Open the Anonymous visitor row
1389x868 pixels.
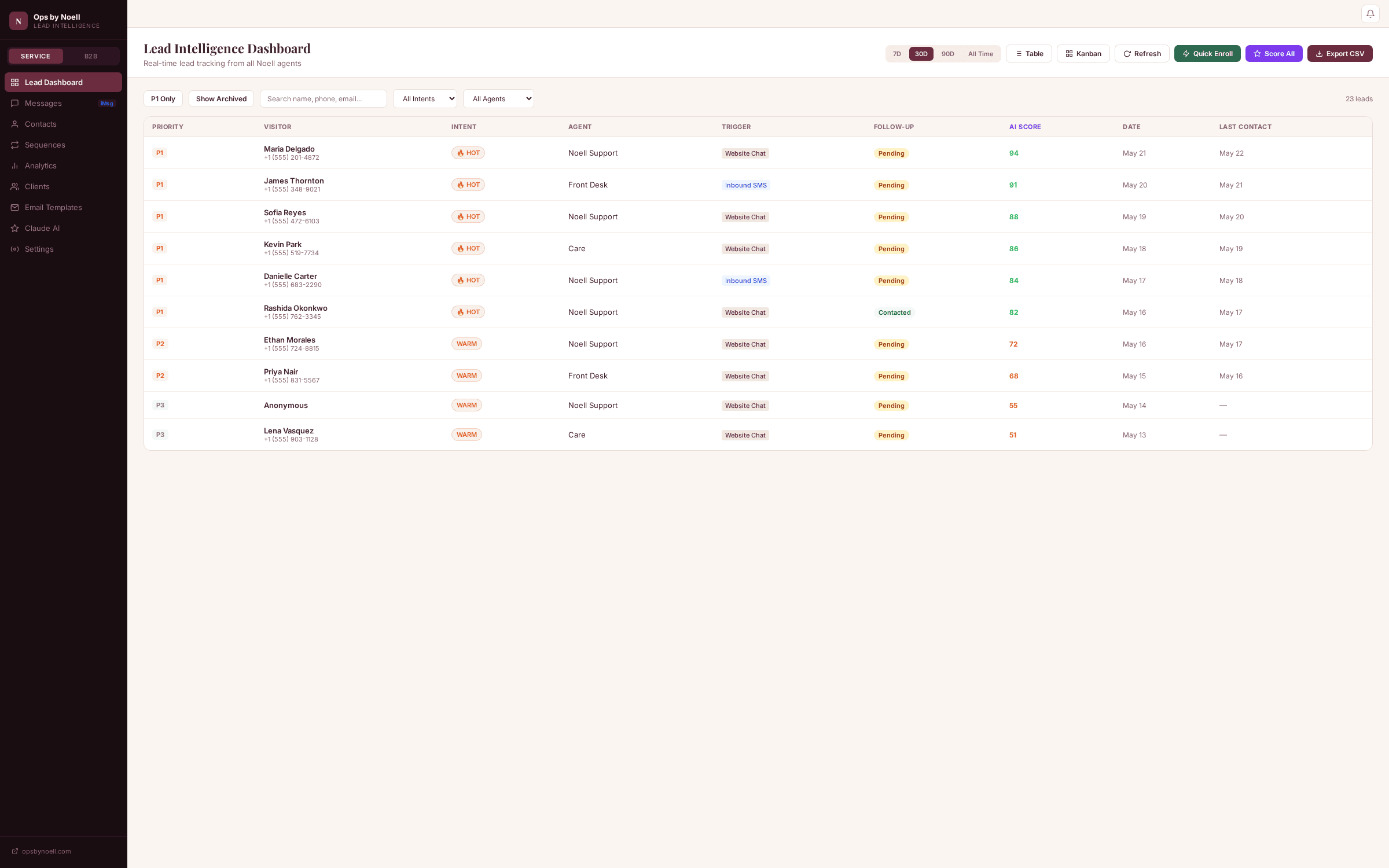[x=758, y=406]
